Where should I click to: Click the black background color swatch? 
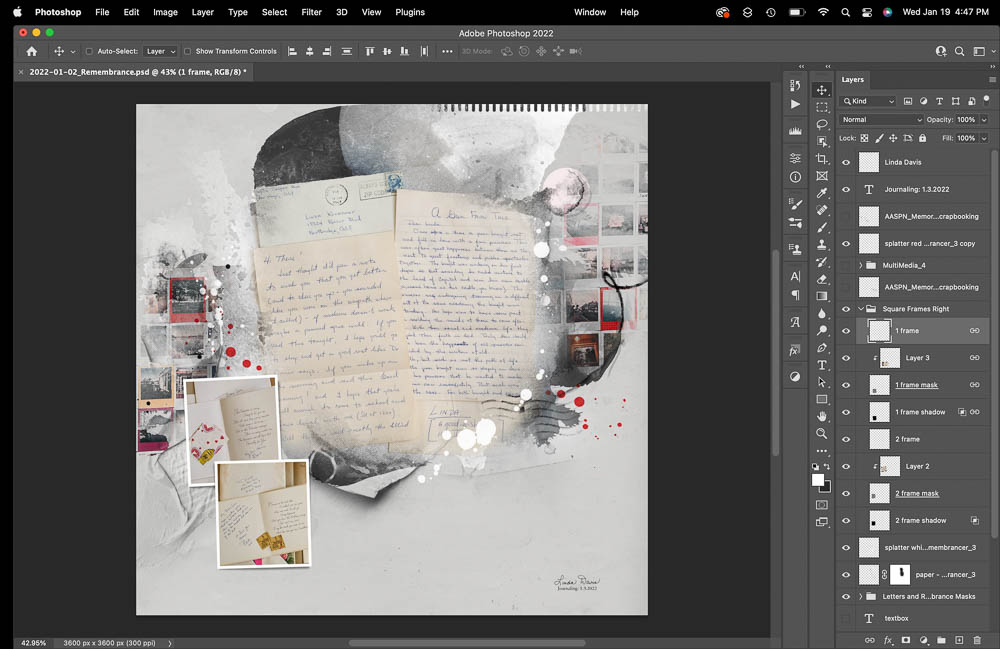point(827,488)
